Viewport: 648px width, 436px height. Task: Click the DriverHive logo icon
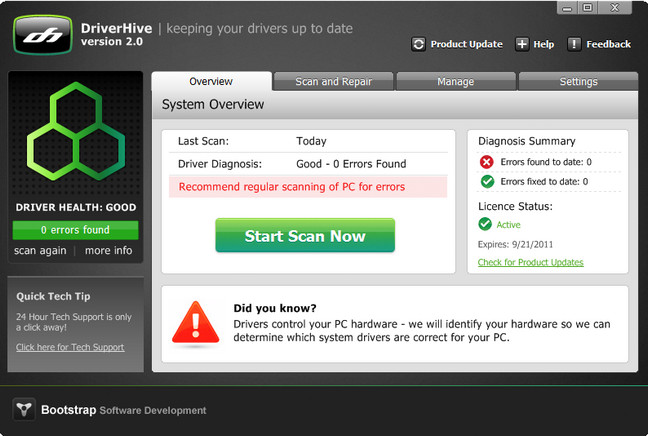pos(42,32)
